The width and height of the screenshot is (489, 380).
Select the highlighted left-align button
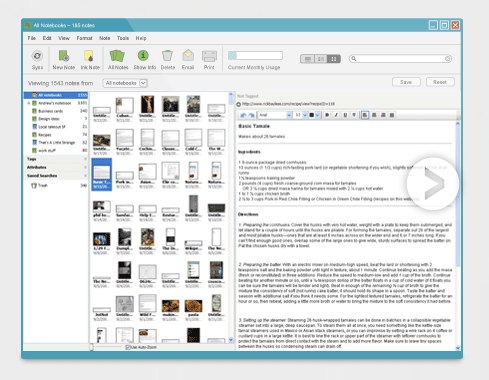pos(365,115)
